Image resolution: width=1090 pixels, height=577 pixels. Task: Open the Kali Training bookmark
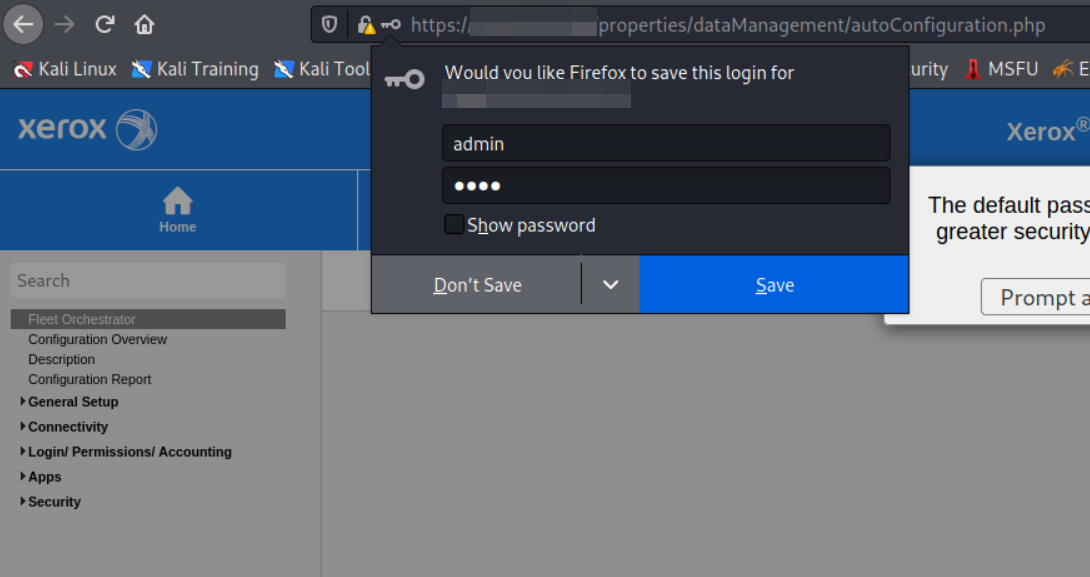click(195, 70)
